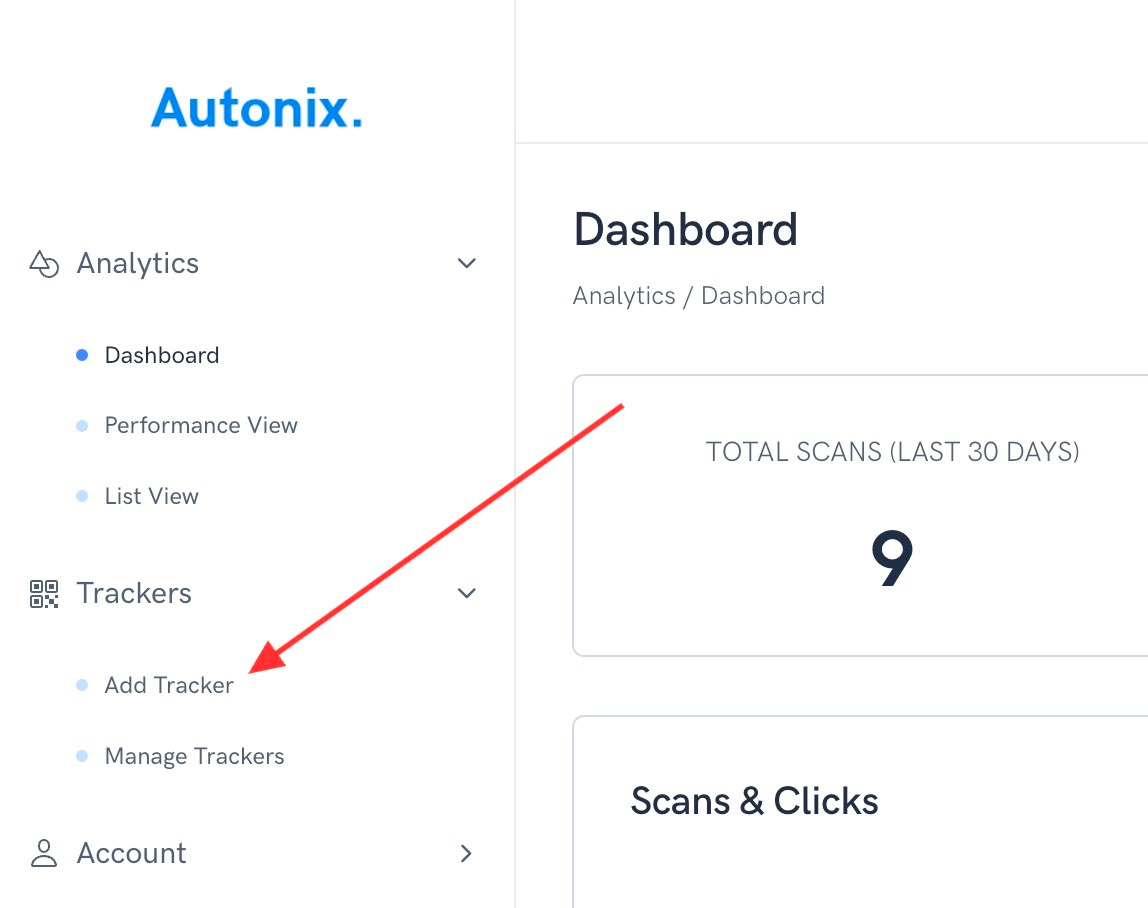Open Performance View in sidebar
The width and height of the screenshot is (1148, 908).
point(201,425)
